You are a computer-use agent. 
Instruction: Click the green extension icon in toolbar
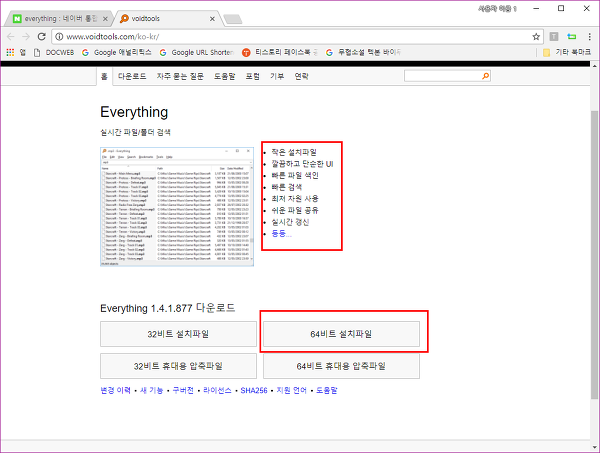point(572,37)
